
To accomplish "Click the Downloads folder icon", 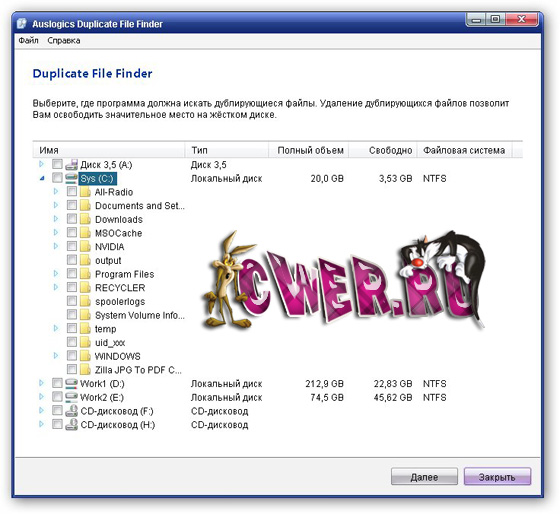I will pyautogui.click(x=85, y=219).
